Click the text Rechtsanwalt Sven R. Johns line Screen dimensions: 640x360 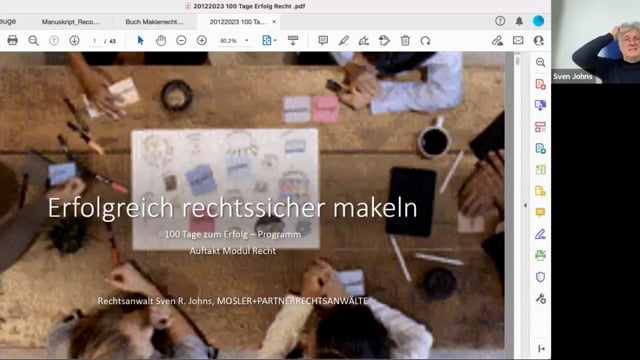pos(233,301)
